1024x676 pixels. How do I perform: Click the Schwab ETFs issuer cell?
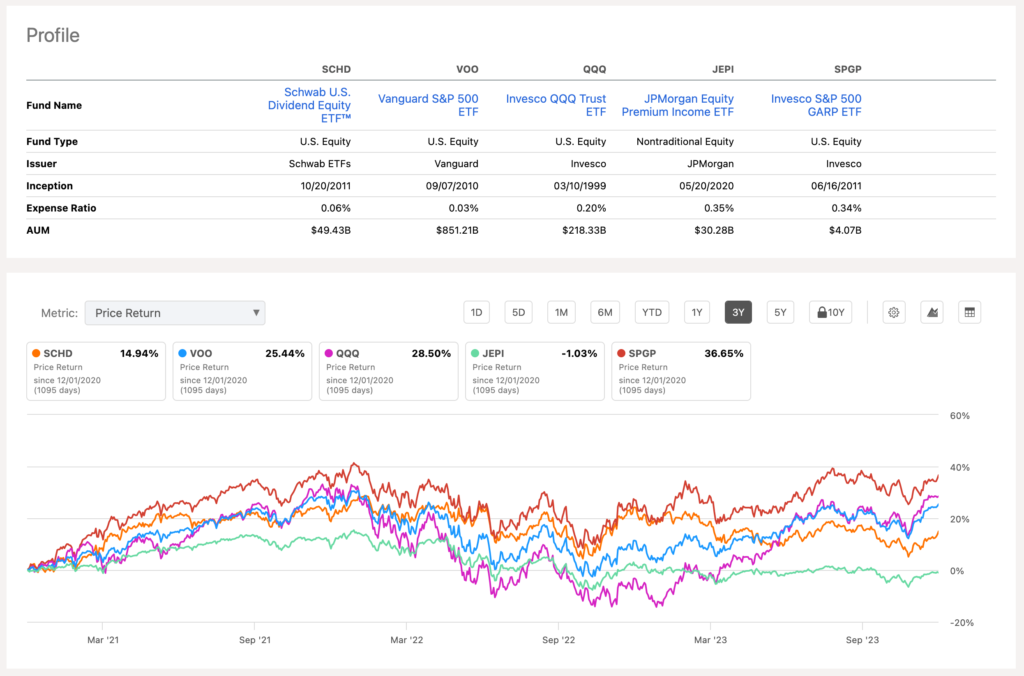[x=320, y=164]
